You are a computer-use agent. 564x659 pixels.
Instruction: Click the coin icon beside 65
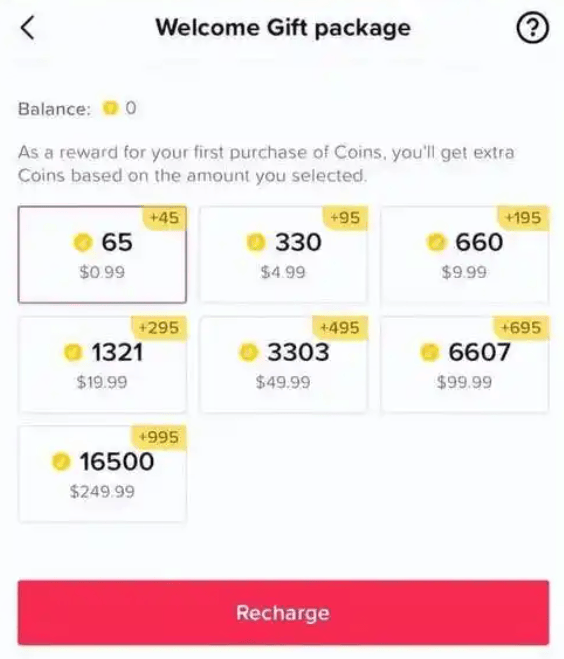83,243
